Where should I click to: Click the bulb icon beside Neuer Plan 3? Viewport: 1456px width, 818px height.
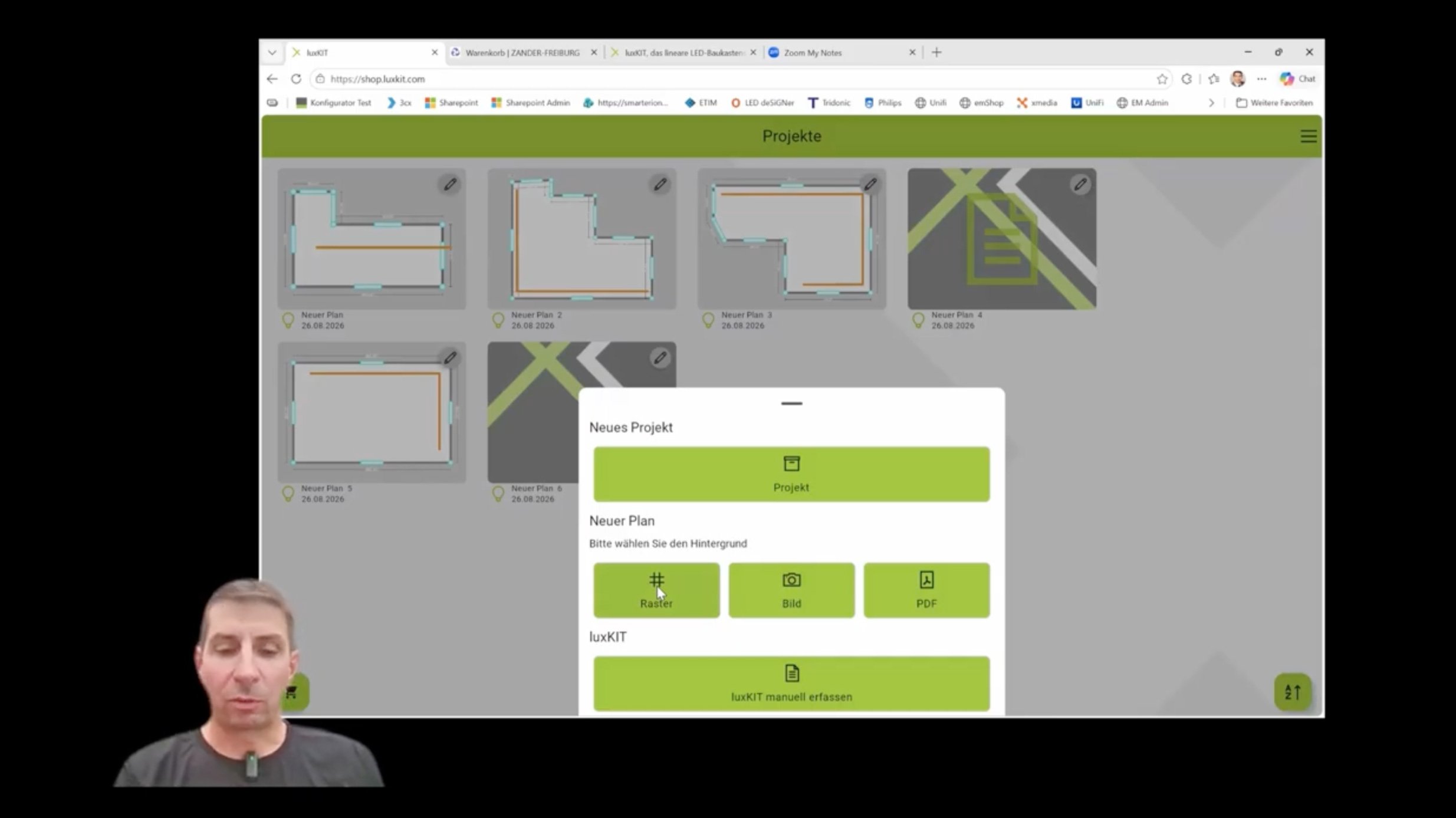(708, 320)
